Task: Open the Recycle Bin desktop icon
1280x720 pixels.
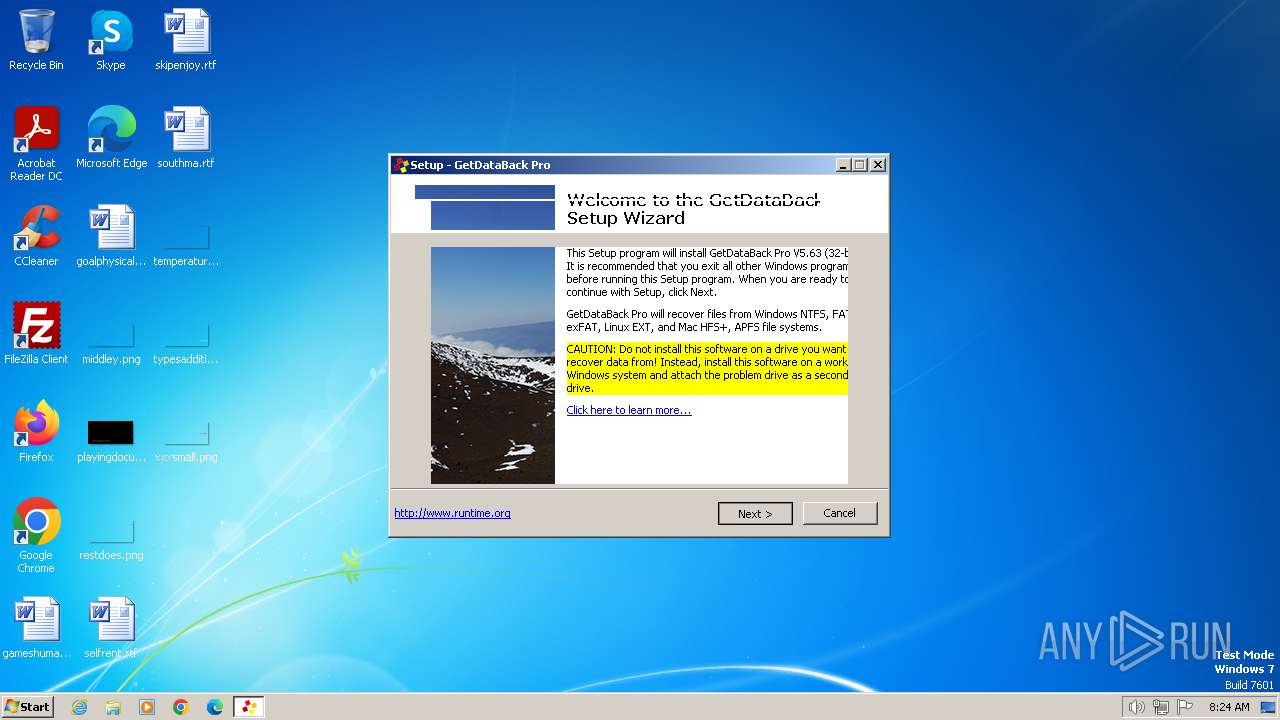Action: point(36,40)
